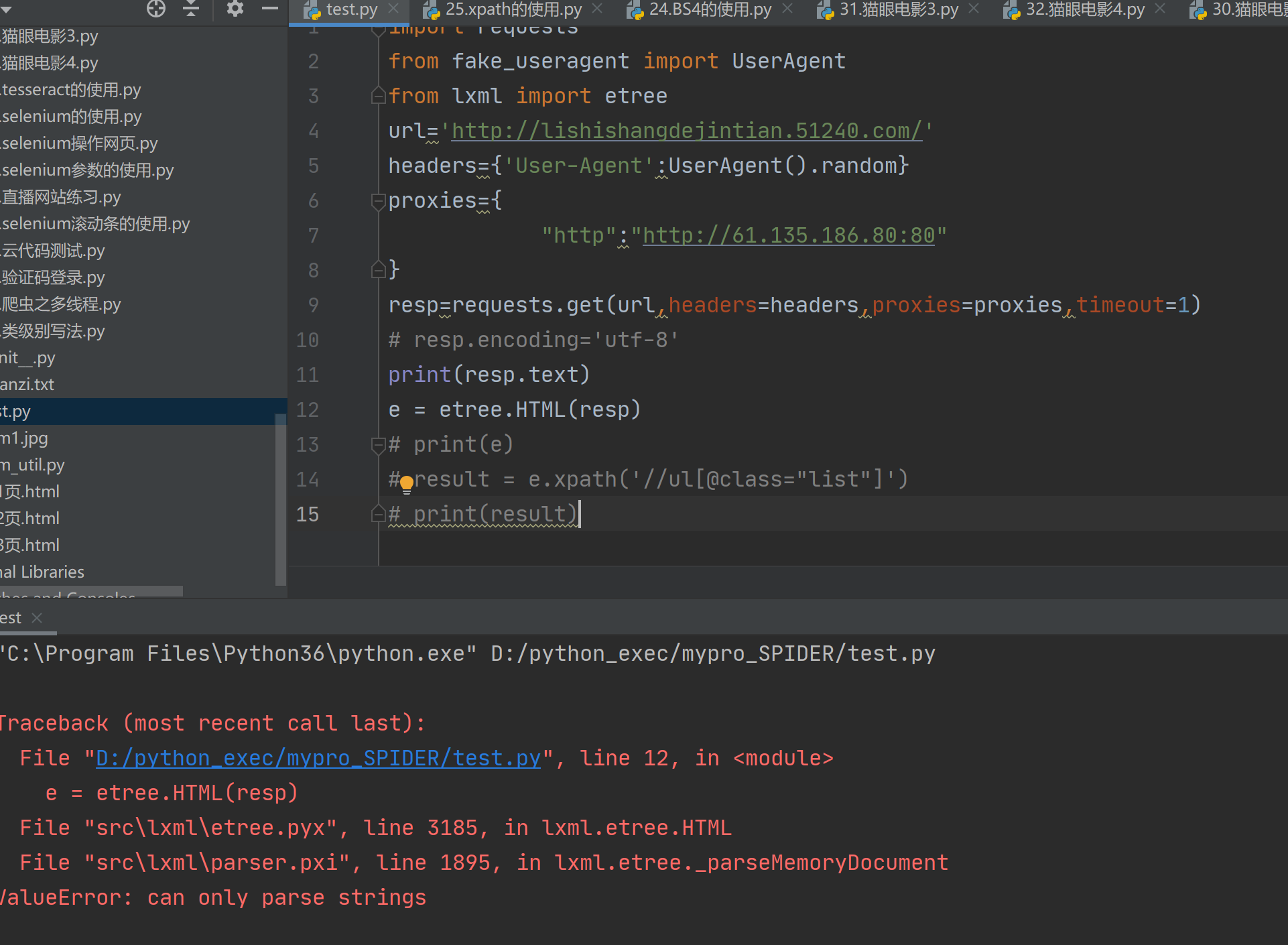Select m1.jpg image file

coord(24,438)
